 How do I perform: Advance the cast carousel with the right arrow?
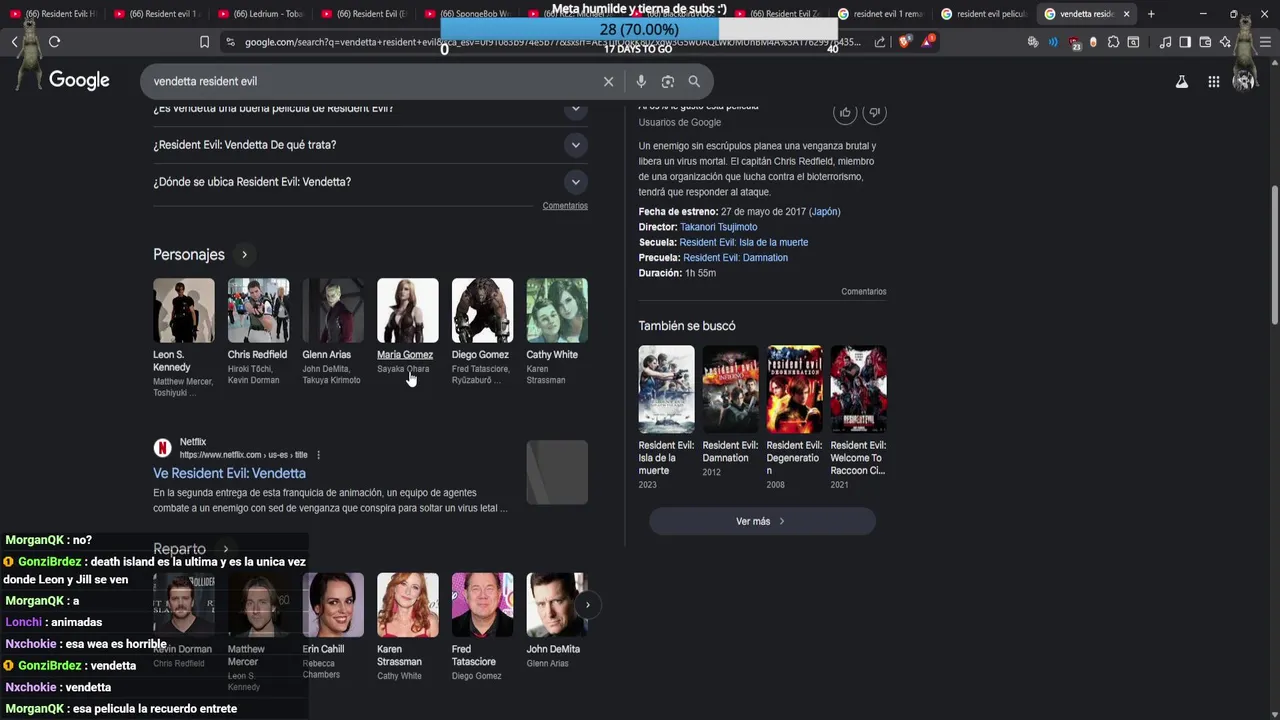point(587,604)
